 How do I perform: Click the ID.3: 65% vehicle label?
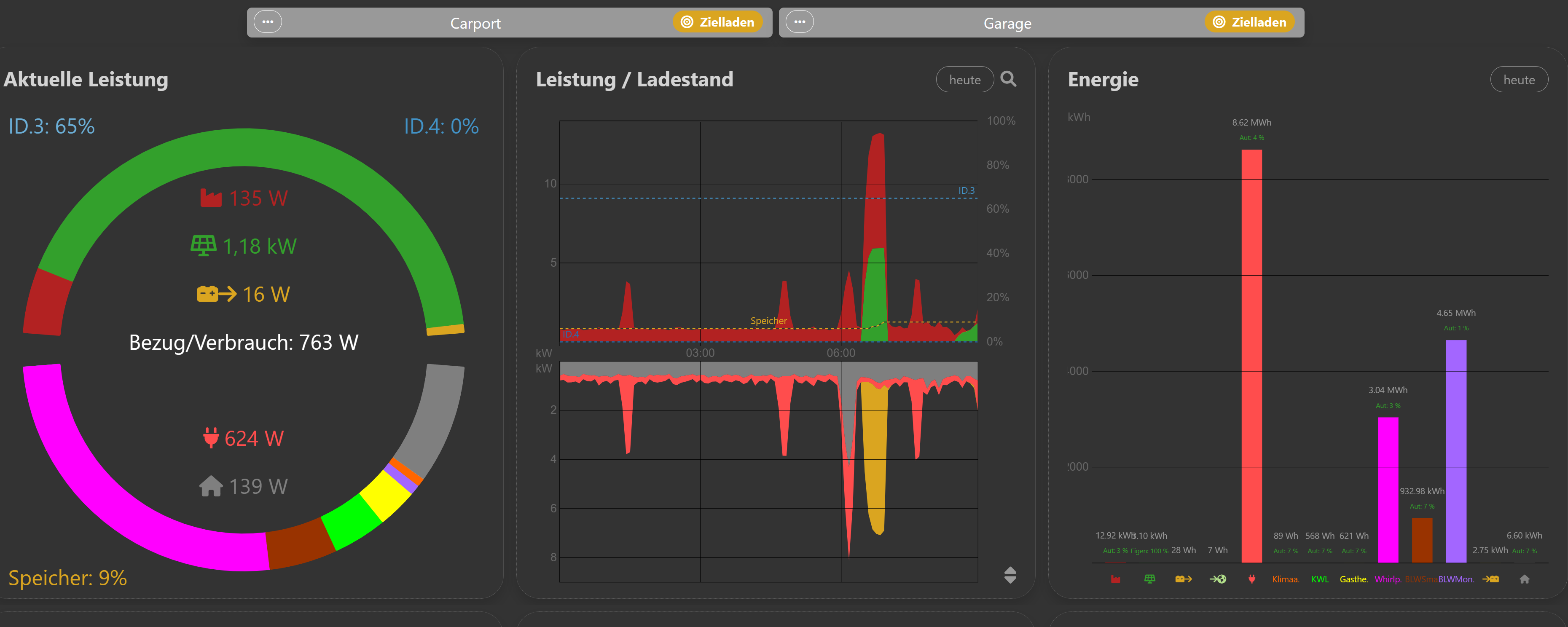[52, 126]
